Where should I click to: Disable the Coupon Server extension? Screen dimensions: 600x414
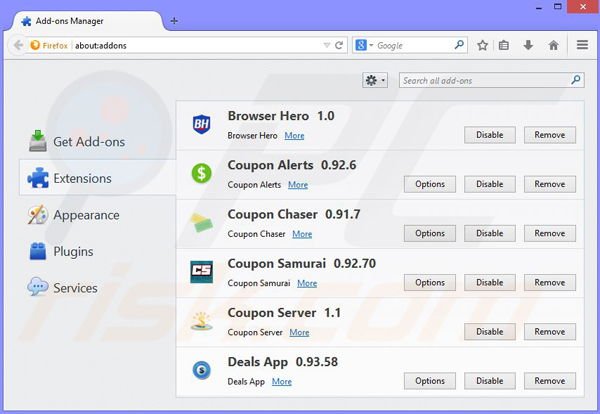[490, 332]
